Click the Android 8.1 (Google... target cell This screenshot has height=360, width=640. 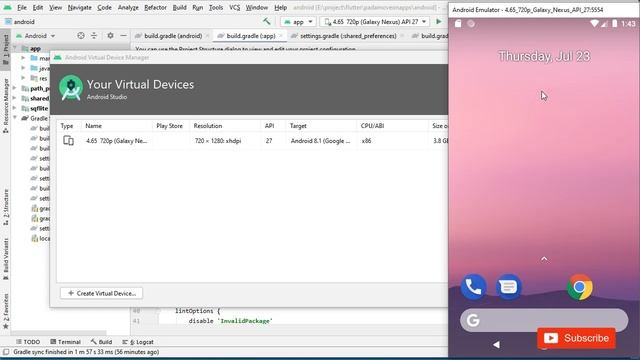320,141
